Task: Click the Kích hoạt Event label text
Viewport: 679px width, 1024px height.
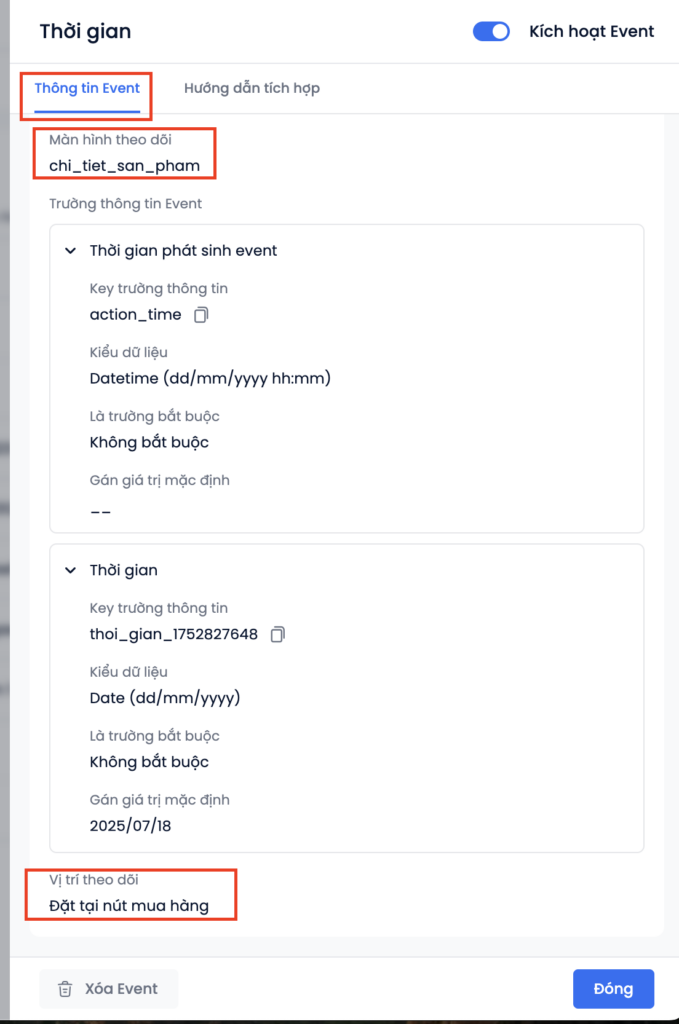Action: coord(591,31)
